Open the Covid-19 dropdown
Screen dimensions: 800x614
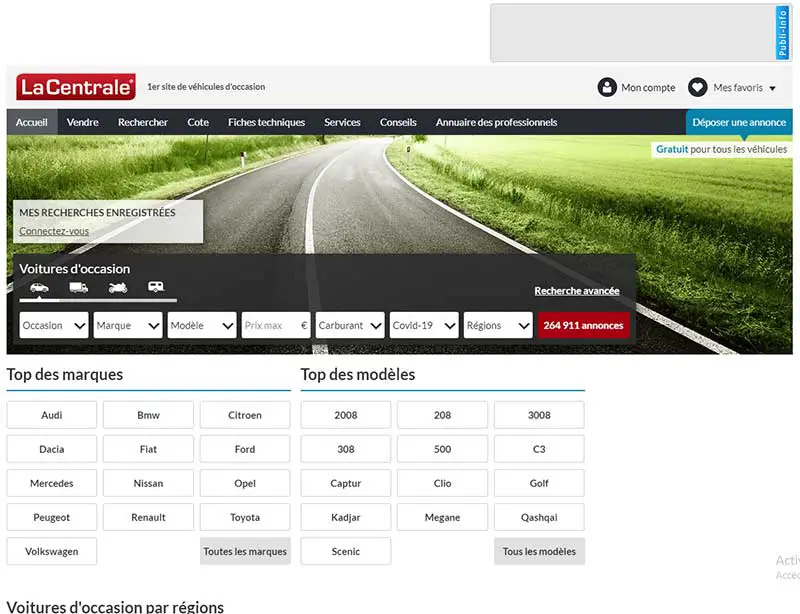[x=424, y=325]
